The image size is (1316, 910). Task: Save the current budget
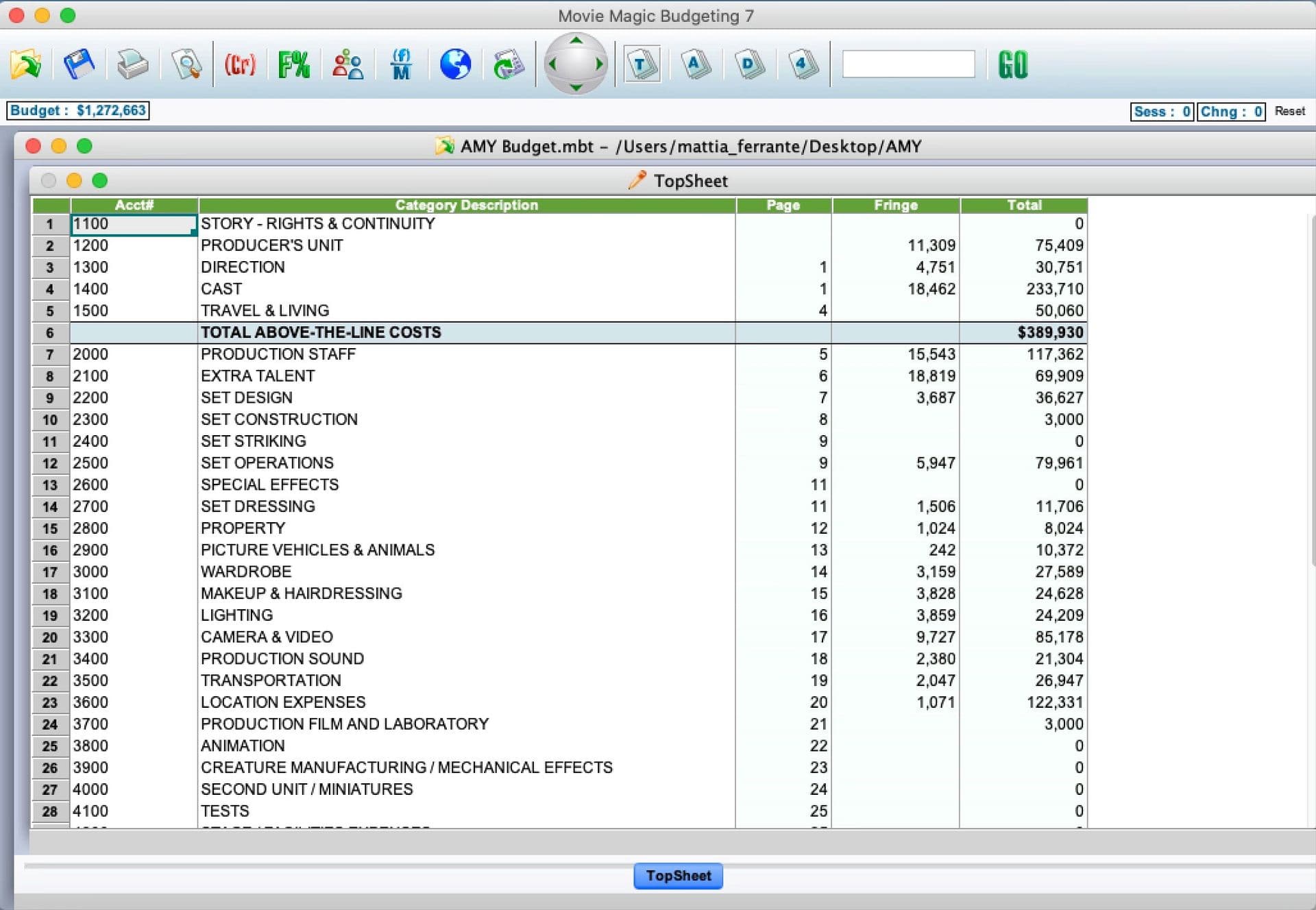tap(79, 64)
